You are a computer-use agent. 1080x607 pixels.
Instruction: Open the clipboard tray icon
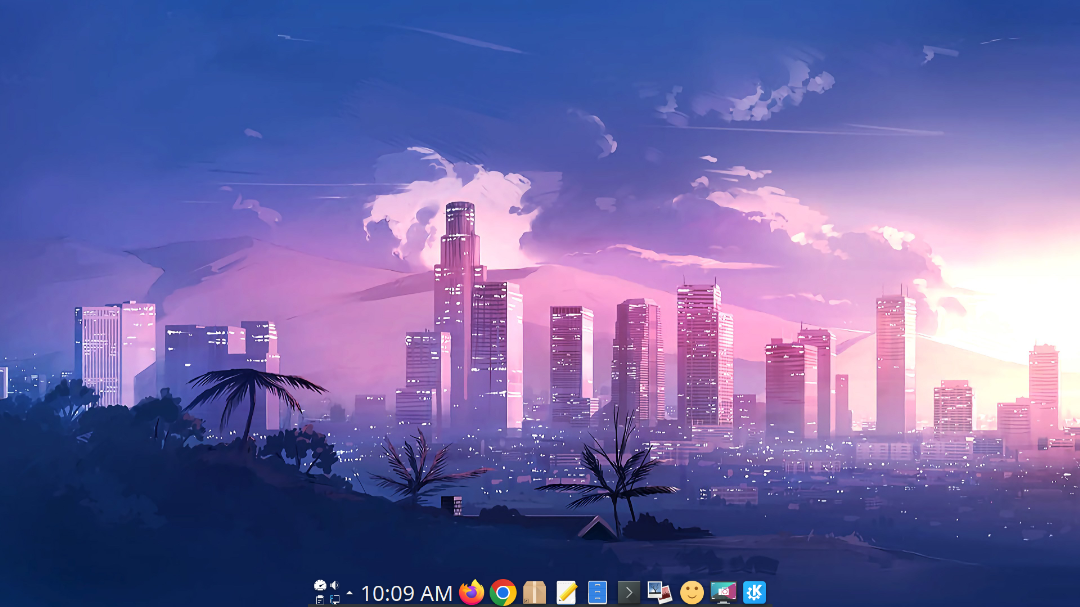tap(320, 600)
